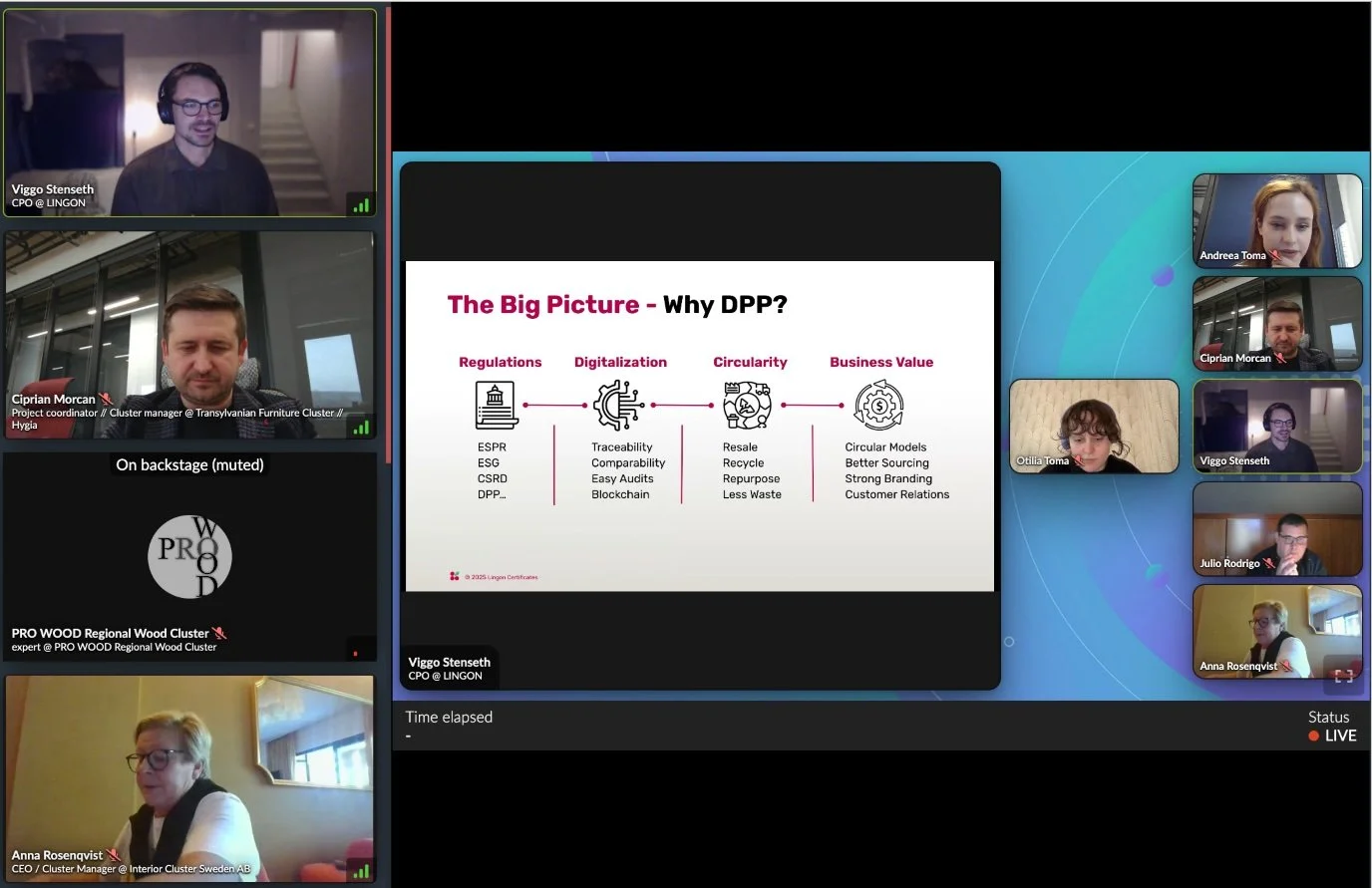Click the 'Regulations' heading on the slide
The height and width of the screenshot is (888, 1372).
501,362
